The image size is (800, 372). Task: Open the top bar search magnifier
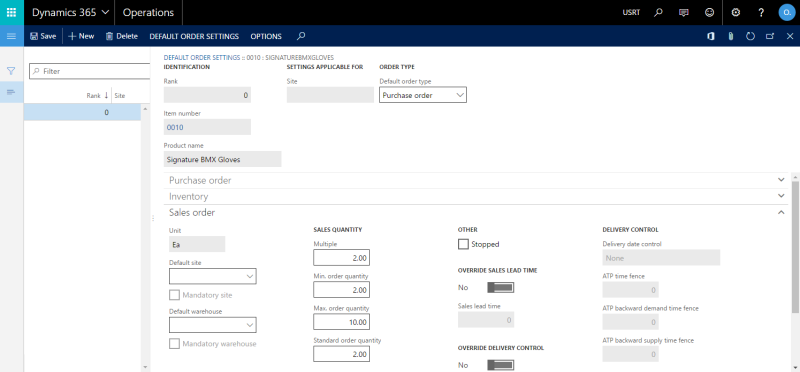658,13
